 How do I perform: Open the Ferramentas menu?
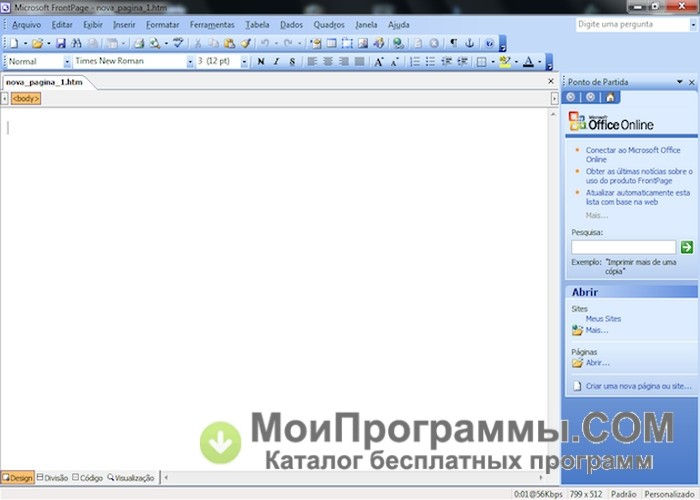tap(212, 25)
